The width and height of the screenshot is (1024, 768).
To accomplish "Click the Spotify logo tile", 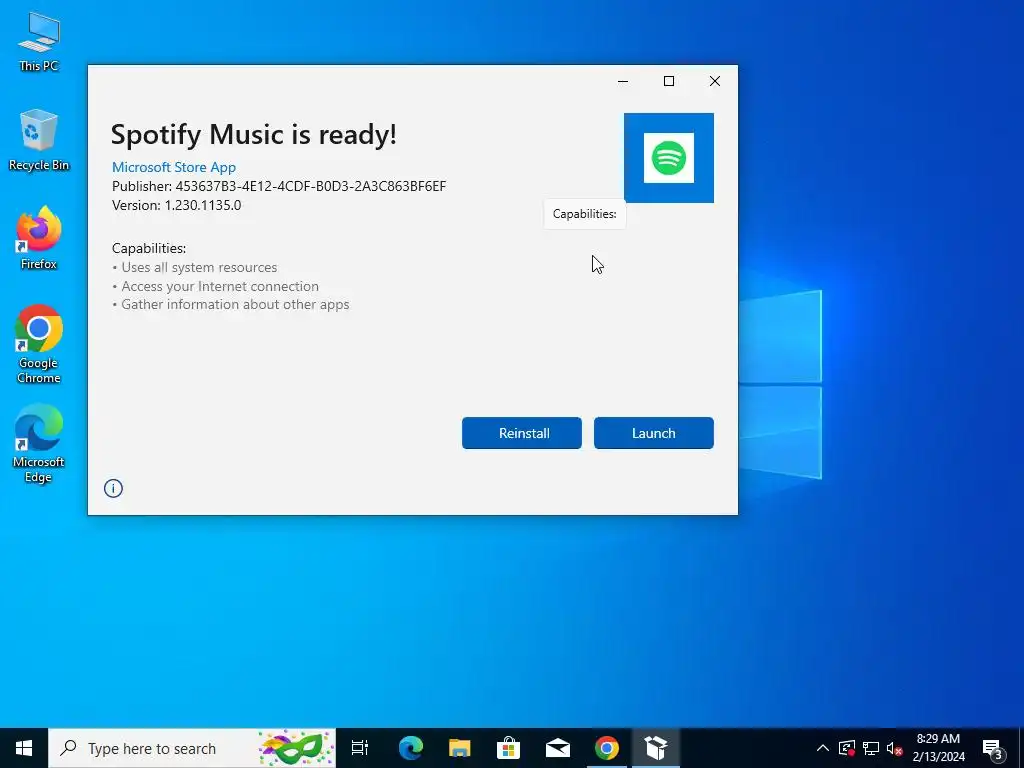I will (669, 158).
